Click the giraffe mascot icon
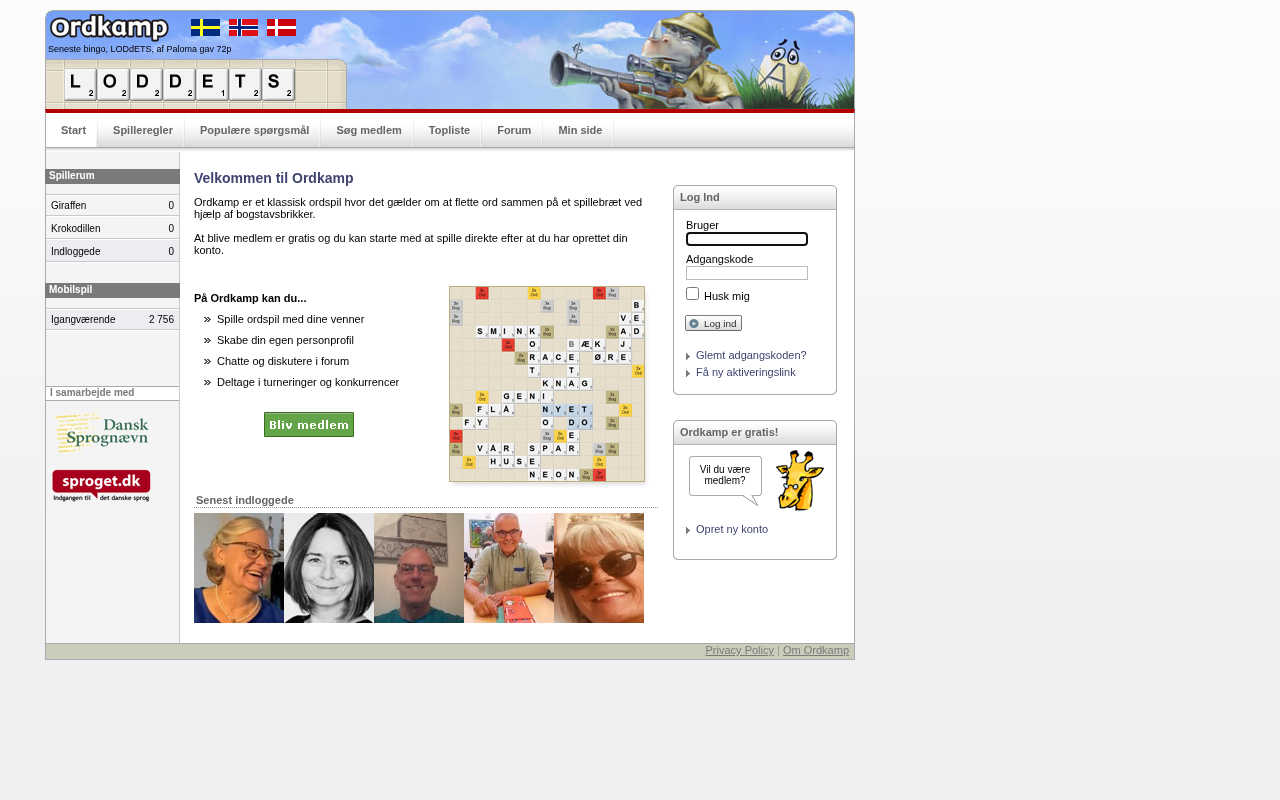This screenshot has width=1280, height=800. tap(799, 480)
